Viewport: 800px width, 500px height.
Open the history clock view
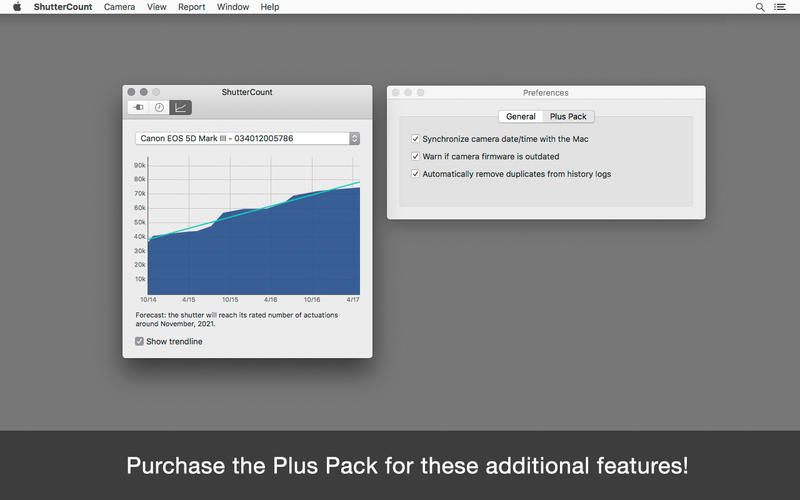(x=159, y=107)
